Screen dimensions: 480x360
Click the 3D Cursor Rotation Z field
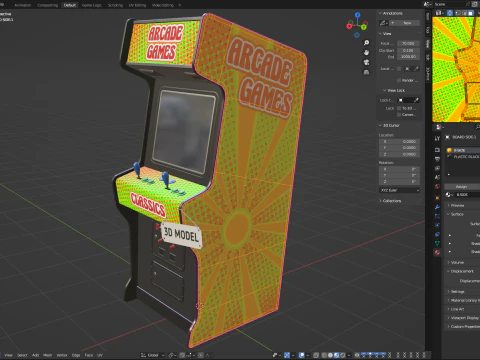pos(399,182)
